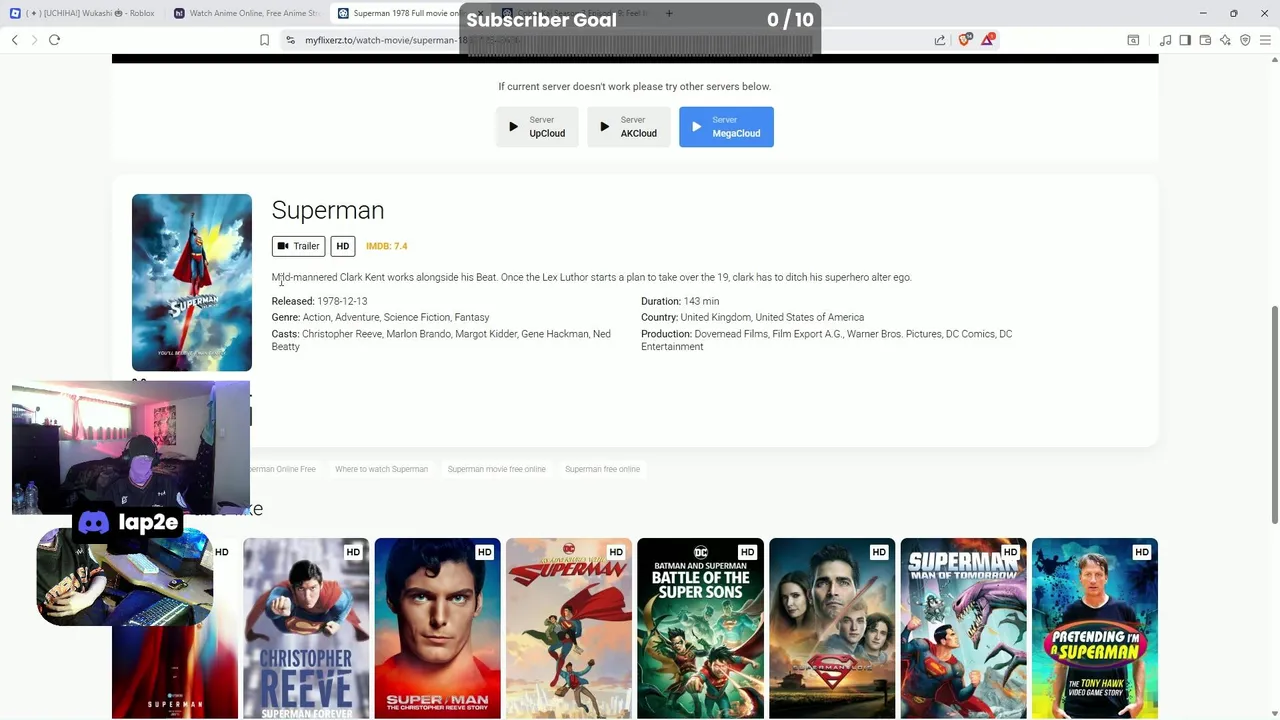Select the AKCloud server button

click(x=629, y=127)
